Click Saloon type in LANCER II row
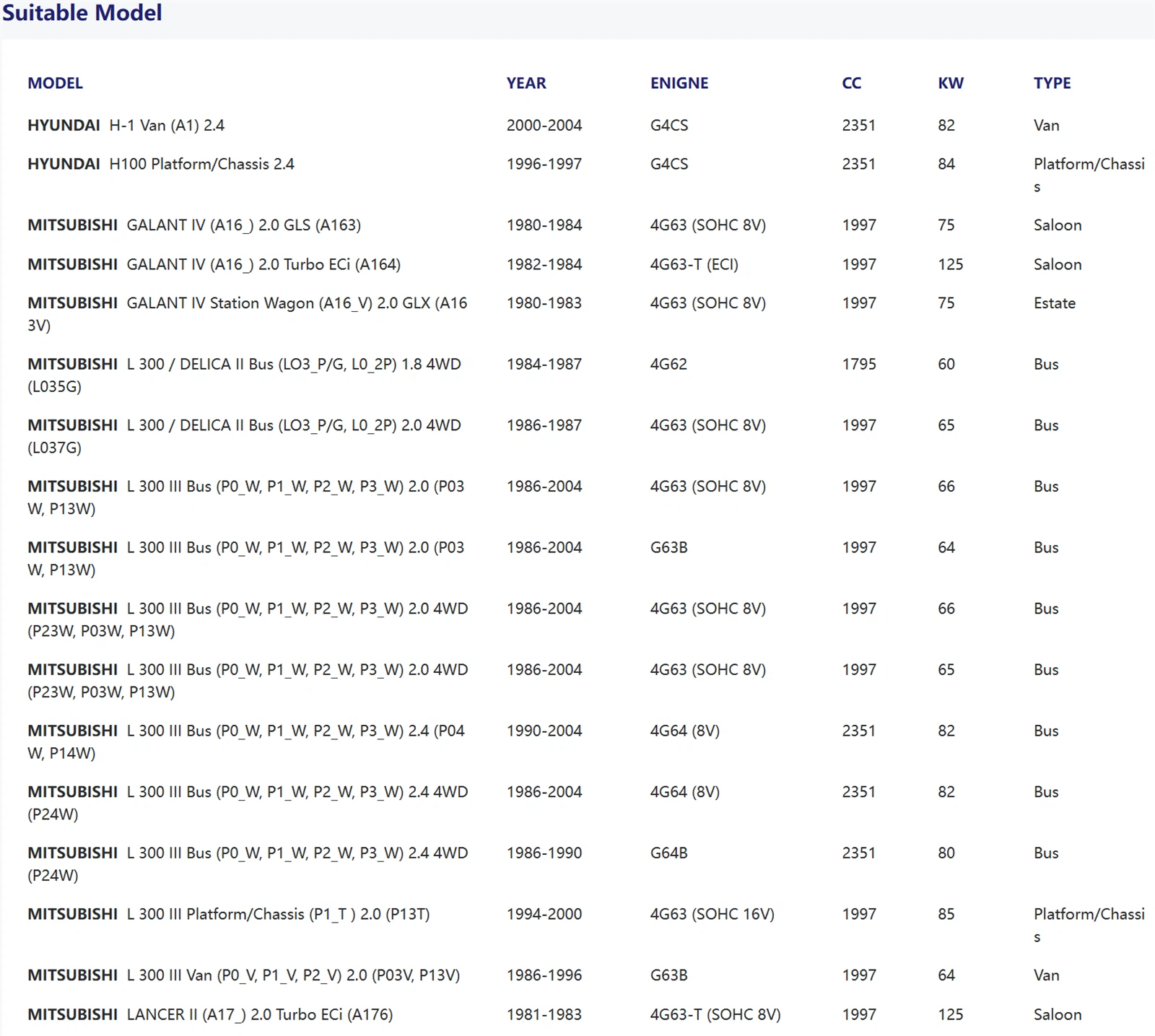 click(1058, 1014)
